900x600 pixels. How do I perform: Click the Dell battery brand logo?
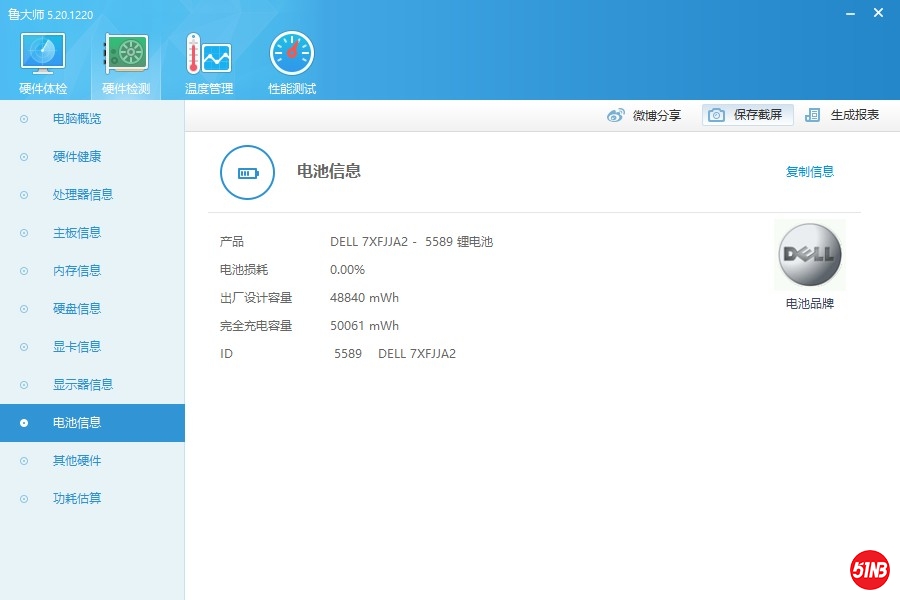pos(809,255)
